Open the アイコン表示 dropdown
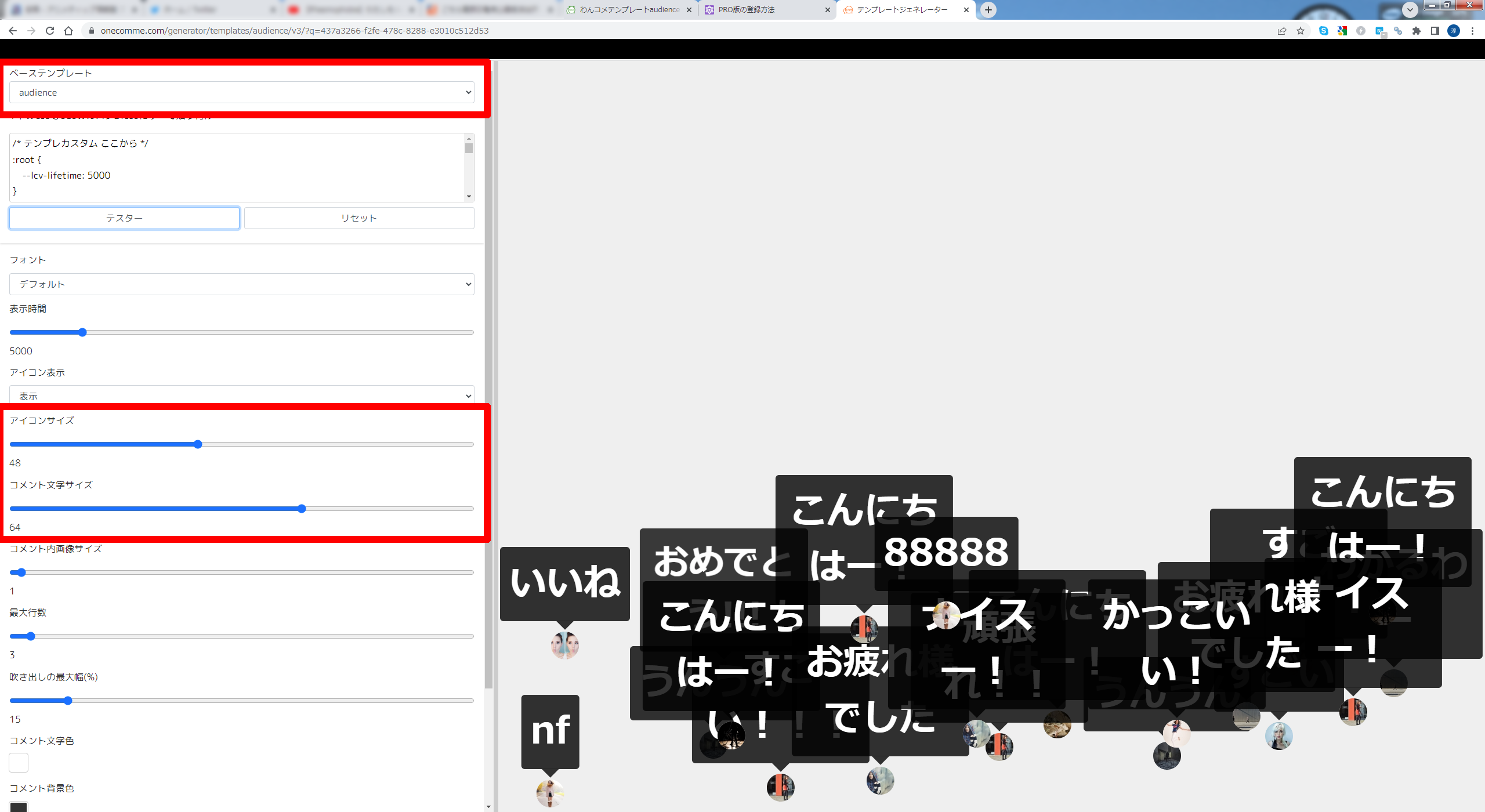1485x812 pixels. coord(241,396)
